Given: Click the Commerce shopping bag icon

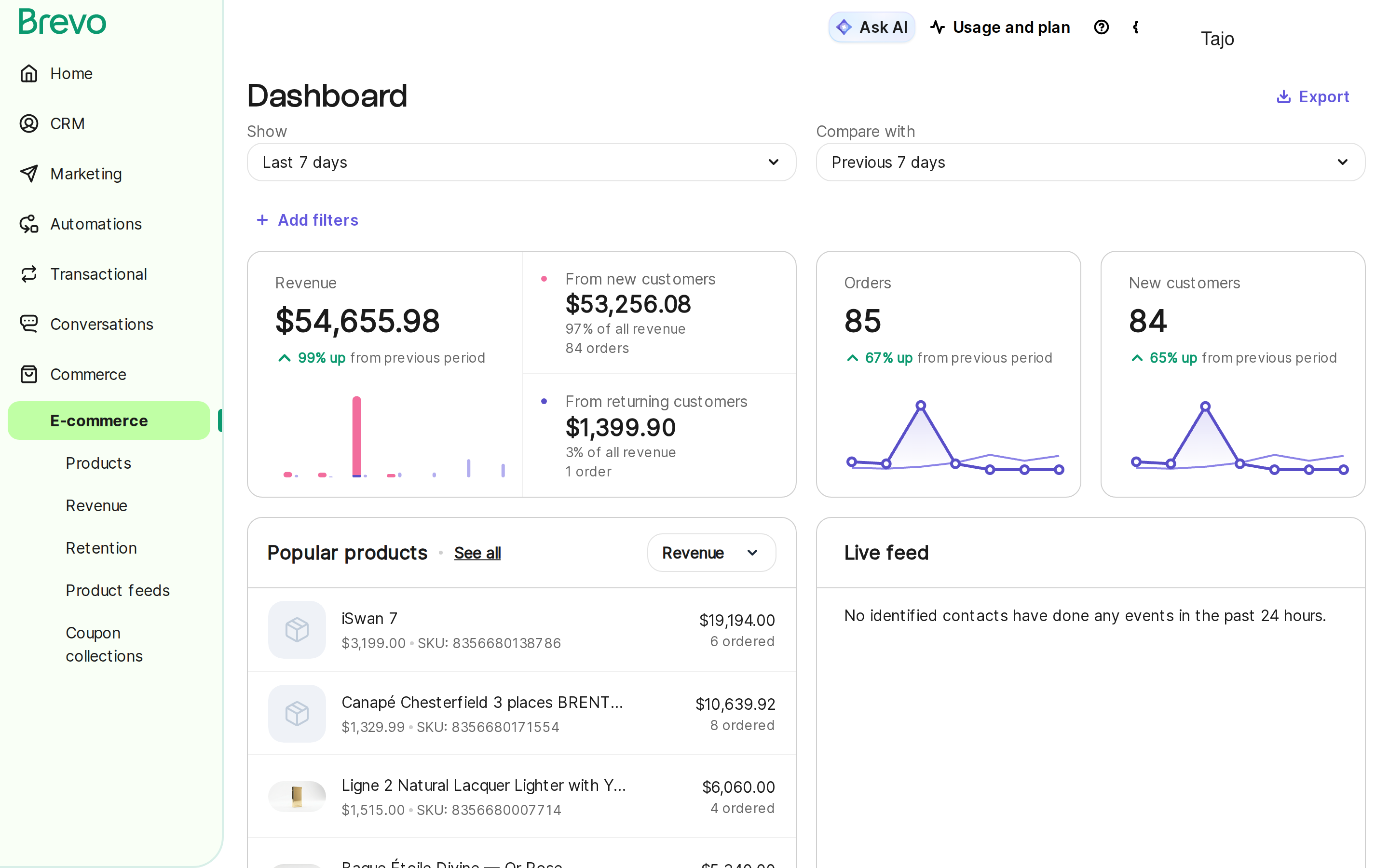Looking at the screenshot, I should [29, 374].
